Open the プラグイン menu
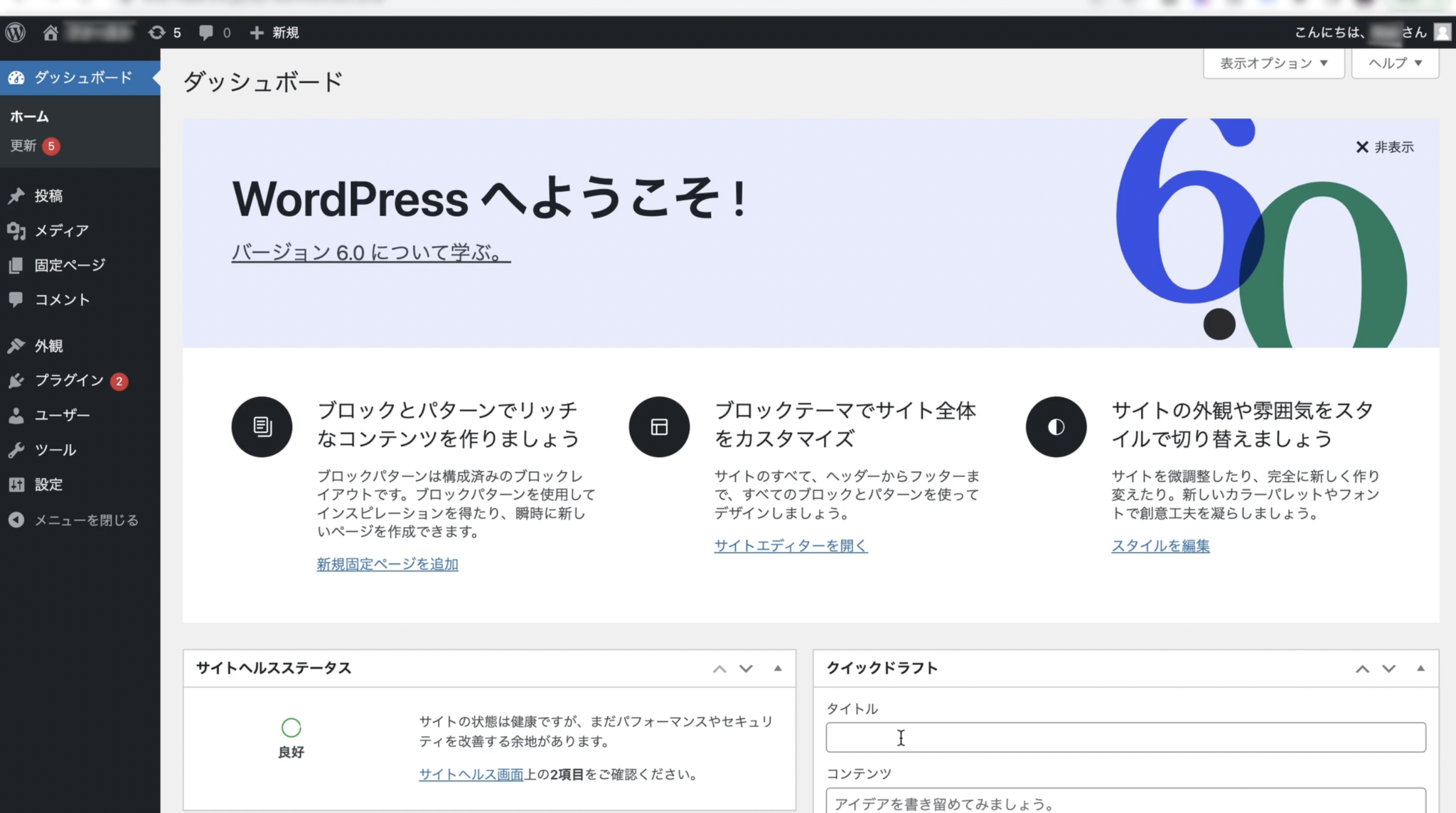 [70, 380]
